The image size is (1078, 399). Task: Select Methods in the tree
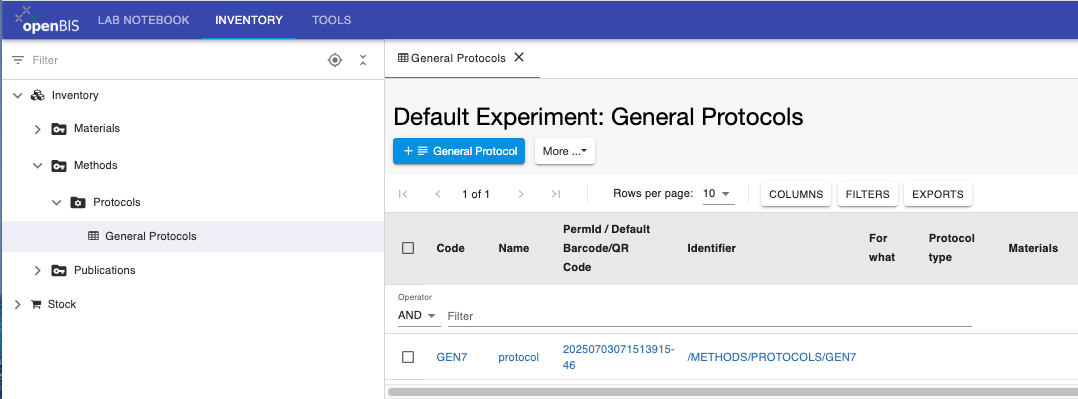tap(96, 166)
